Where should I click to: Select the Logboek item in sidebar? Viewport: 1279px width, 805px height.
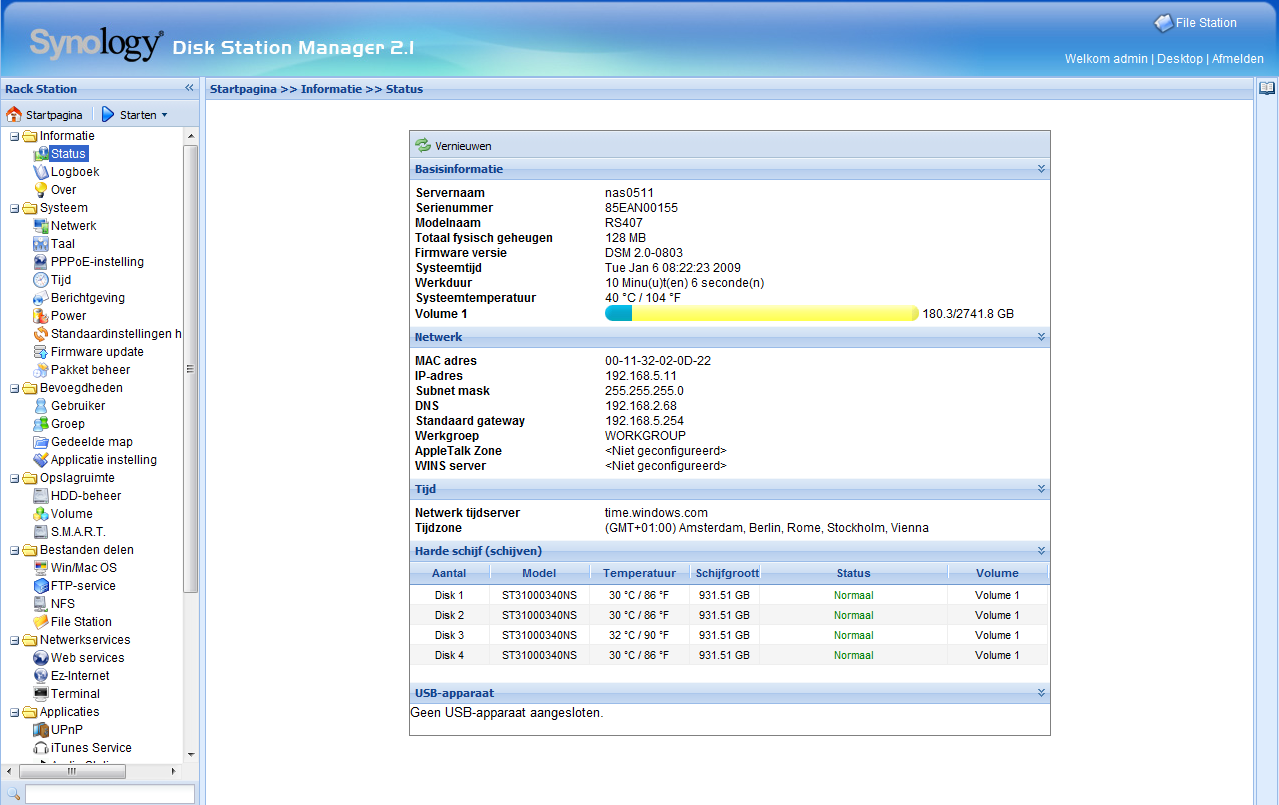(x=75, y=172)
